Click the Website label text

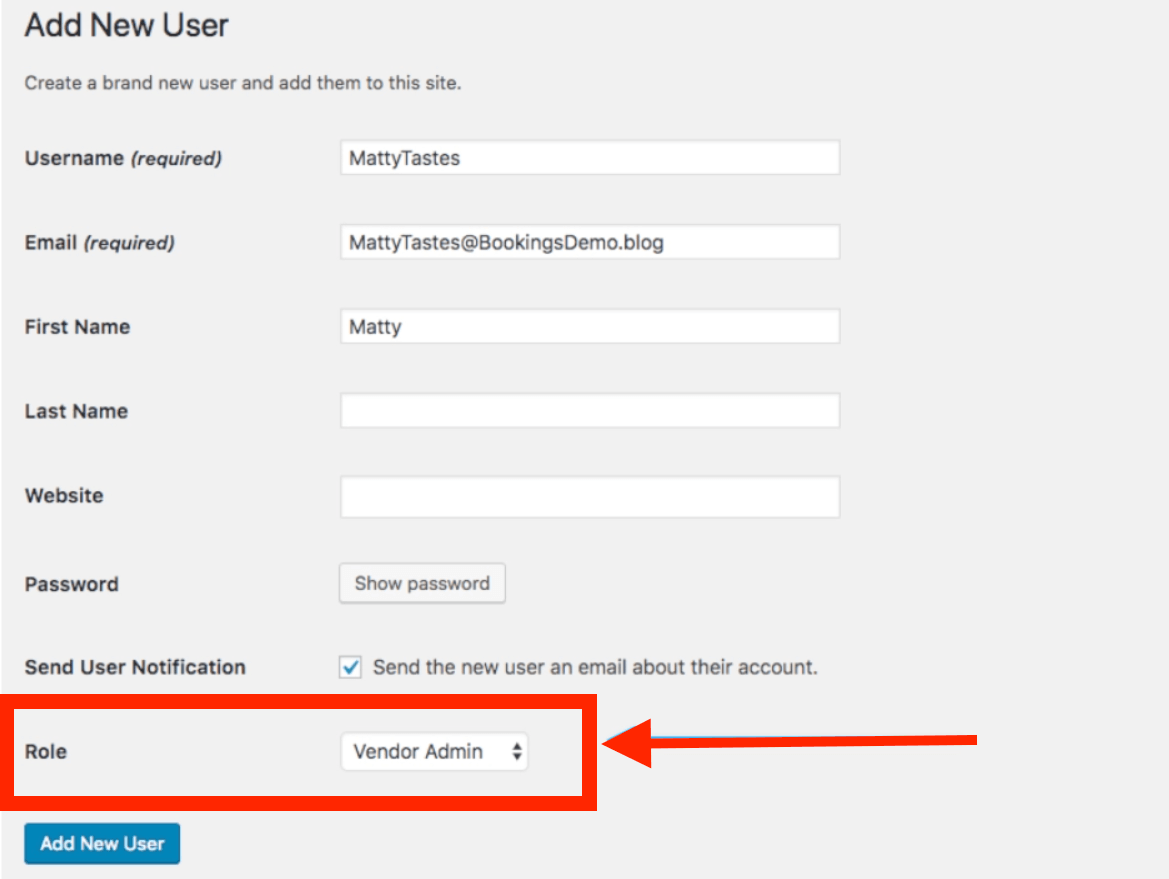click(63, 496)
